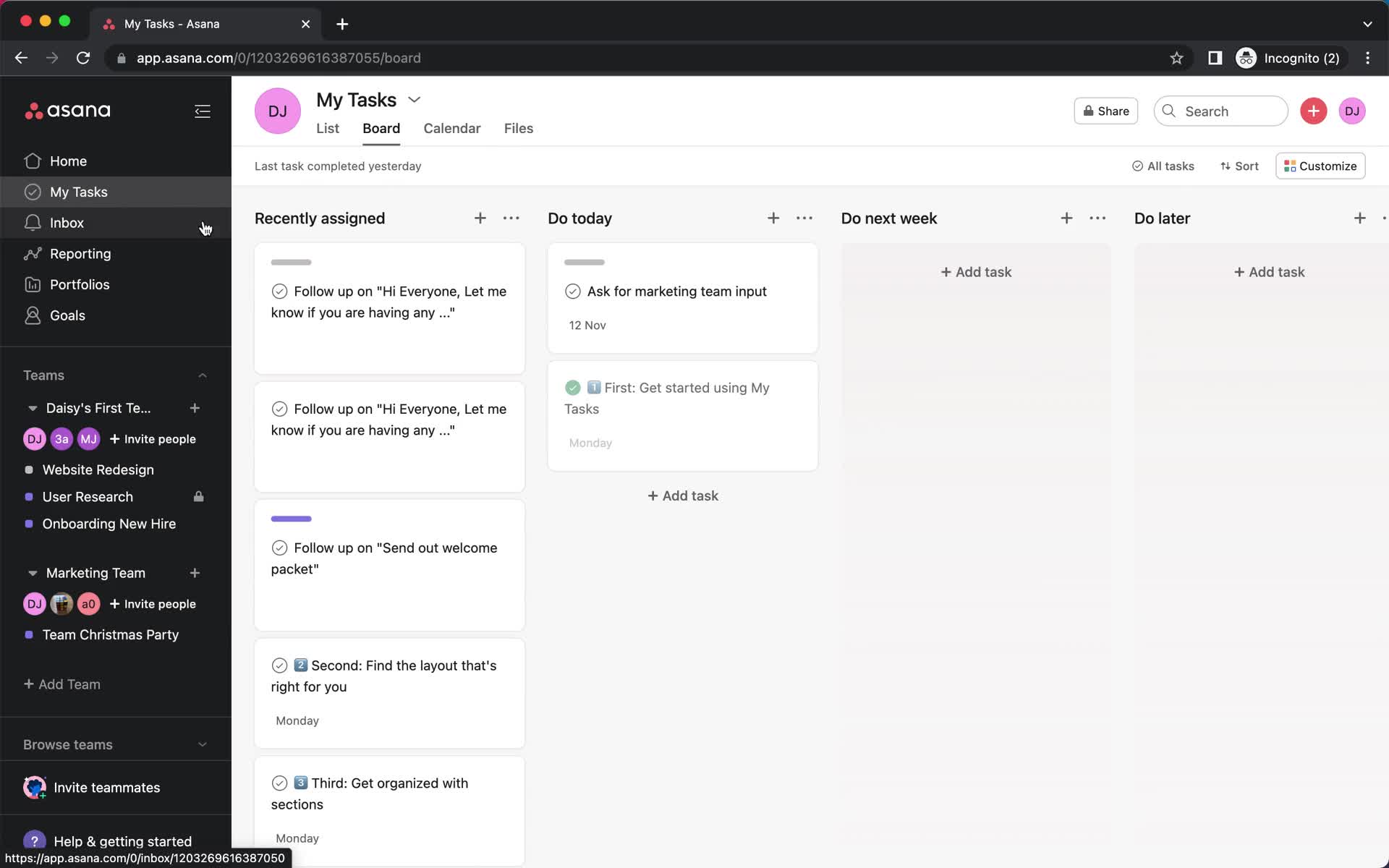Click the add task plus icon in Do today
Image resolution: width=1389 pixels, height=868 pixels.
pyautogui.click(x=773, y=218)
